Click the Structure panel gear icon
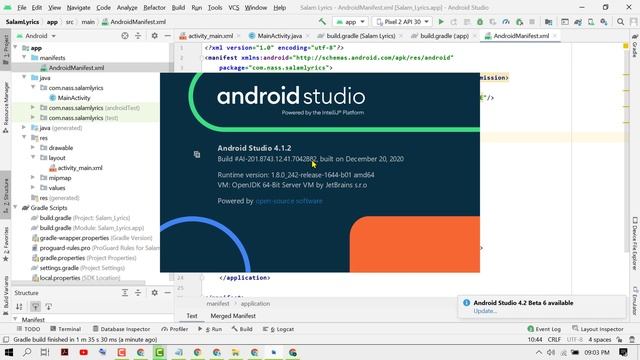640x360 pixels. (154, 293)
